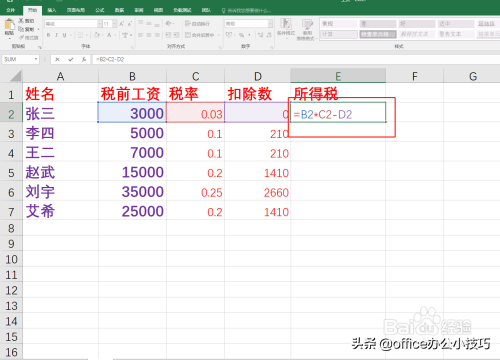Toggle Center alignment
This screenshot has height=360, width=500.
click(148, 35)
